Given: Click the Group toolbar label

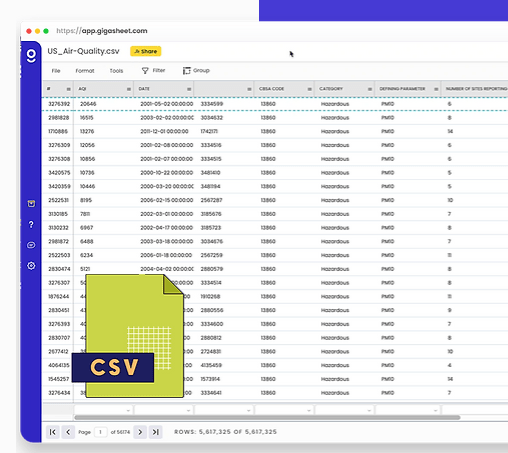Looking at the screenshot, I should (x=201, y=70).
